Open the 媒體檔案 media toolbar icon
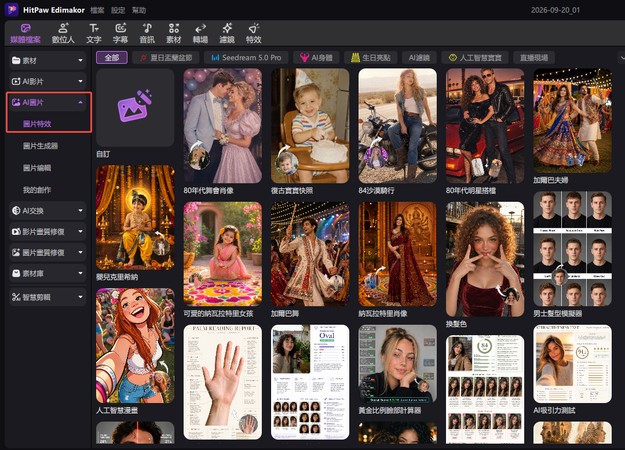The width and height of the screenshot is (625, 450). click(x=26, y=33)
